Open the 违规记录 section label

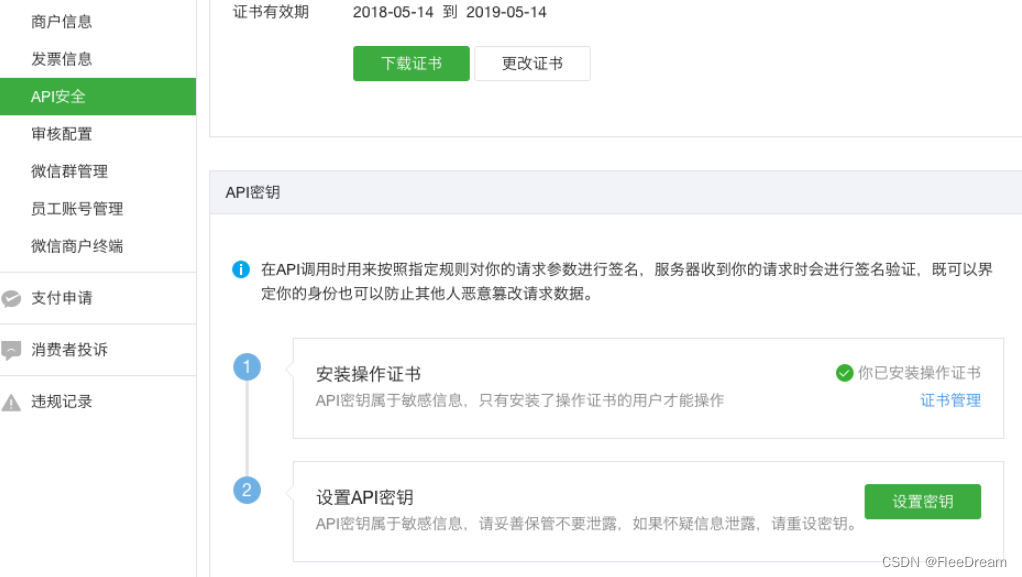[x=61, y=402]
